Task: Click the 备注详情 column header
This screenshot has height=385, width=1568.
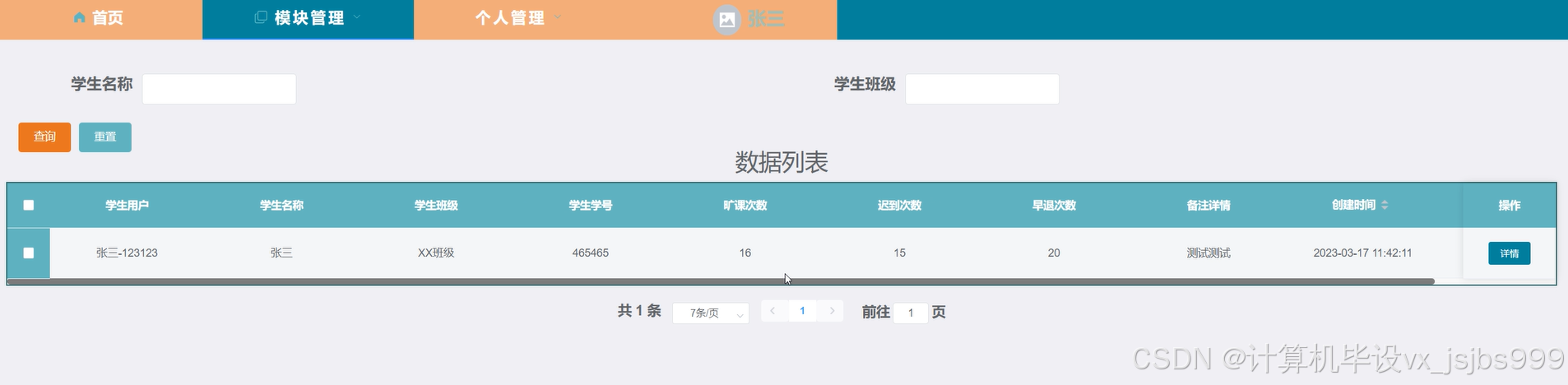Action: click(x=1208, y=206)
